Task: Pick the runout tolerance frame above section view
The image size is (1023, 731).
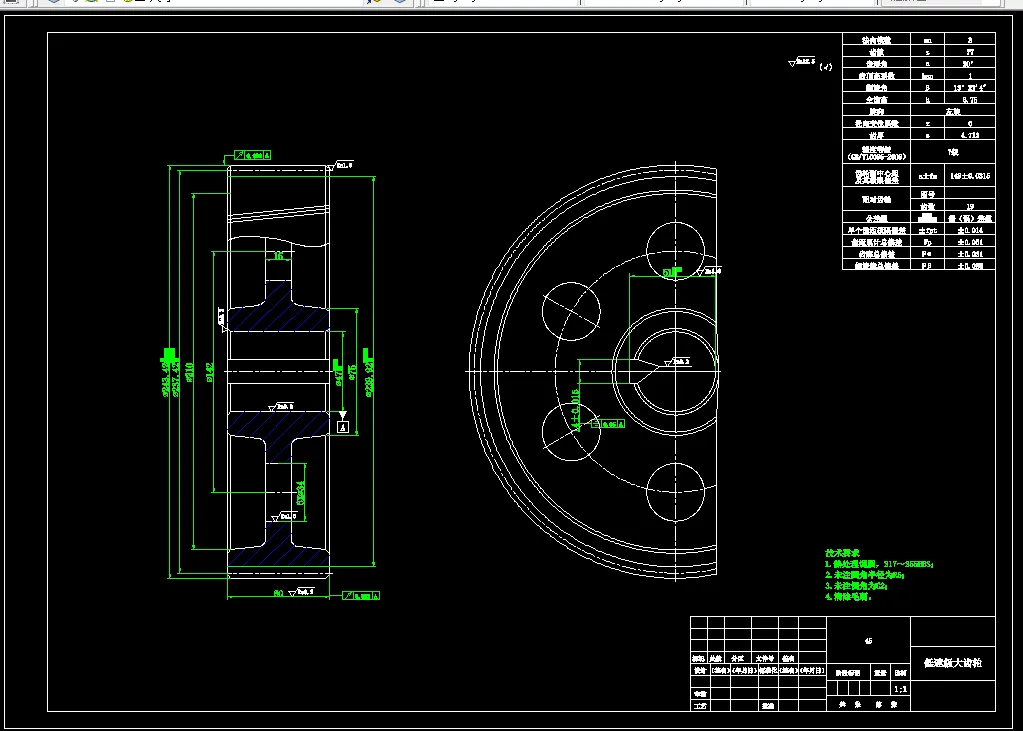Action: (252, 155)
